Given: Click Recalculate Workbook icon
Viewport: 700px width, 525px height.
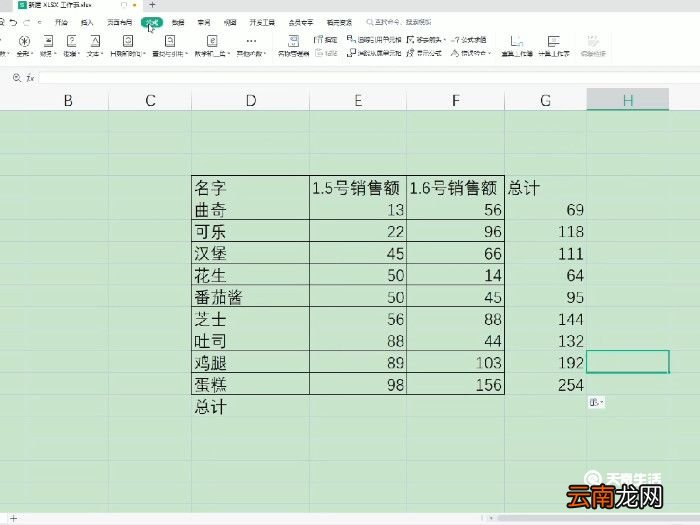Looking at the screenshot, I should (x=517, y=42).
